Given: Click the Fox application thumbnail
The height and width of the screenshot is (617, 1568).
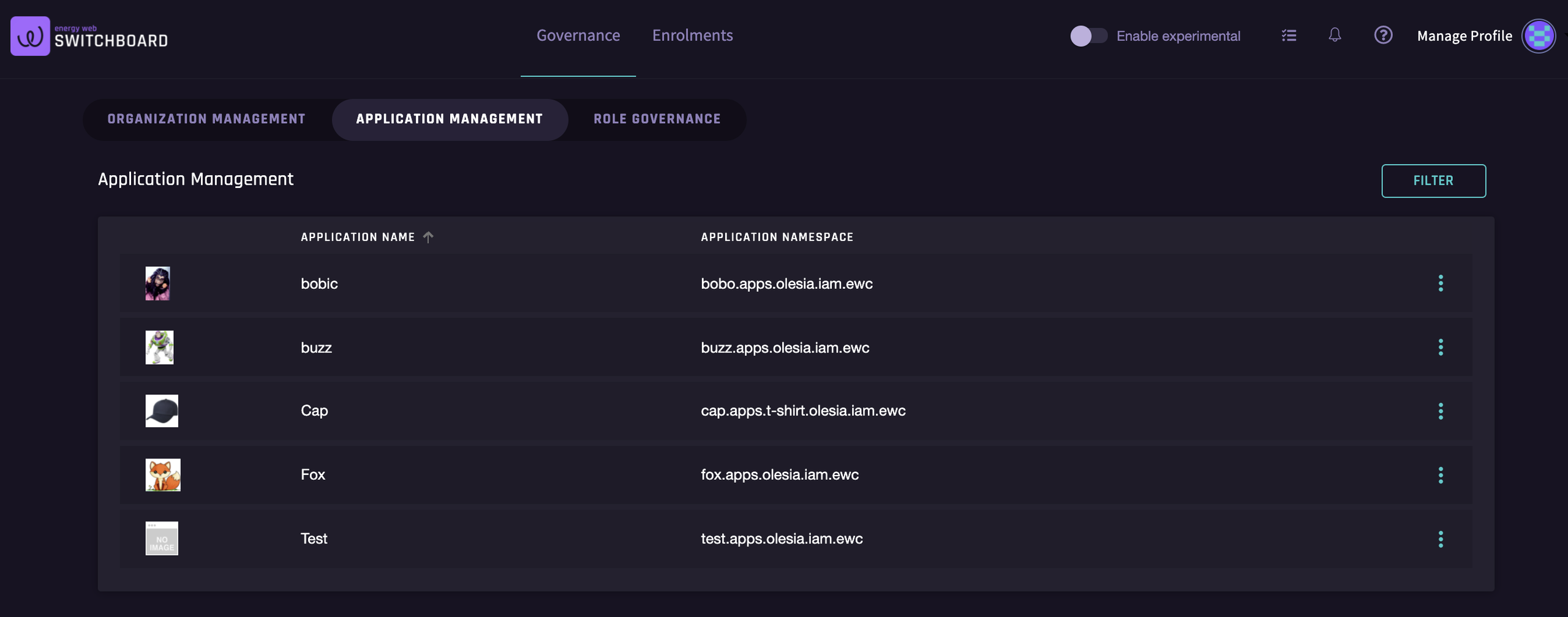Looking at the screenshot, I should click(162, 475).
